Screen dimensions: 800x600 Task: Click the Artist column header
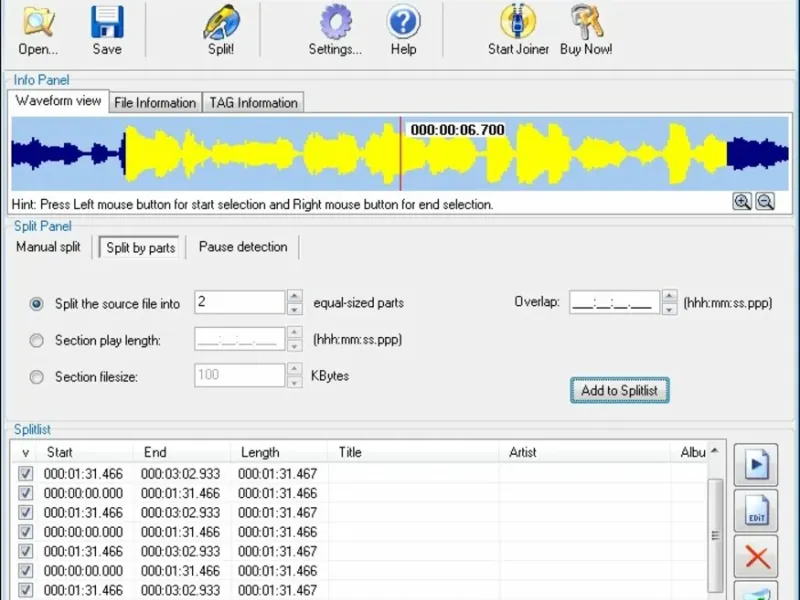(585, 453)
